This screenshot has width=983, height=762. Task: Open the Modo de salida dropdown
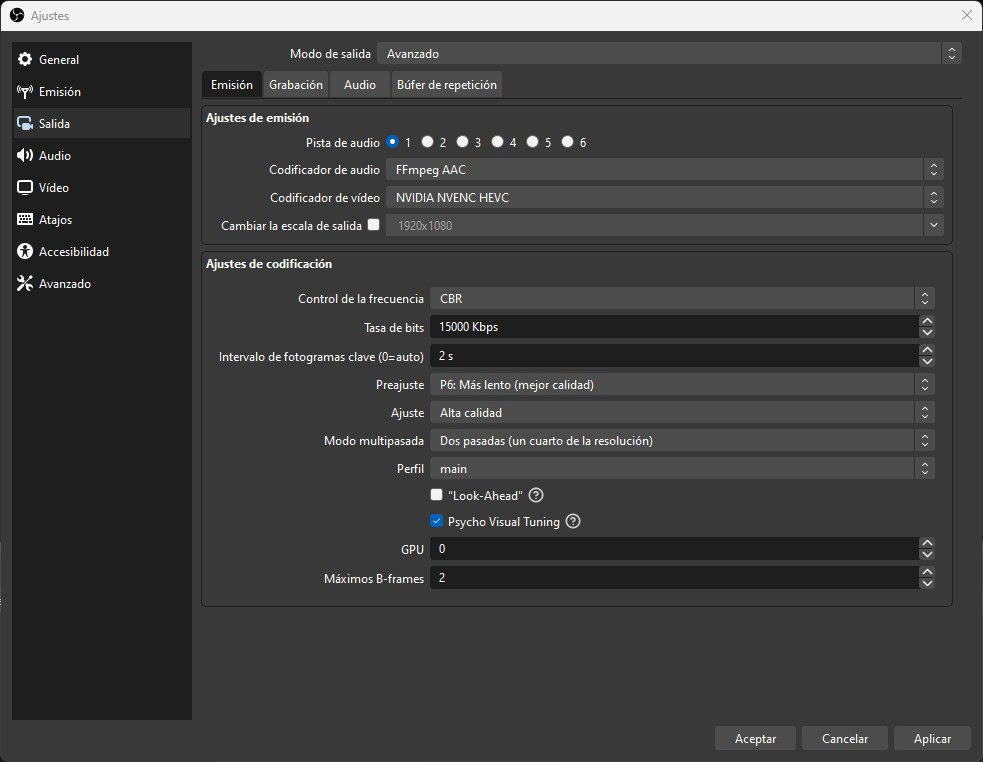669,54
